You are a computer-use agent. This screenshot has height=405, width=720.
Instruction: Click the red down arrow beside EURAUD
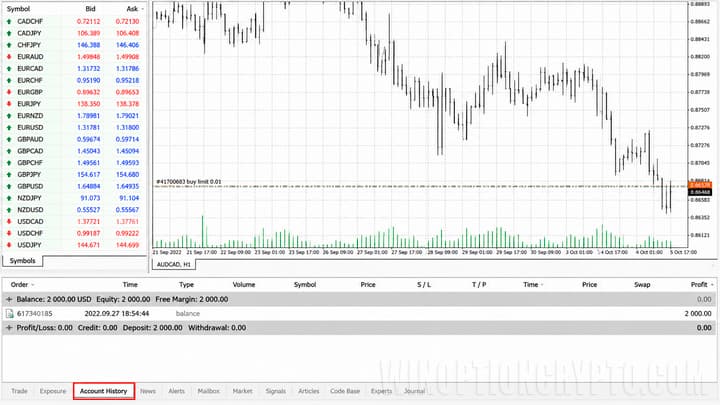tap(9, 57)
